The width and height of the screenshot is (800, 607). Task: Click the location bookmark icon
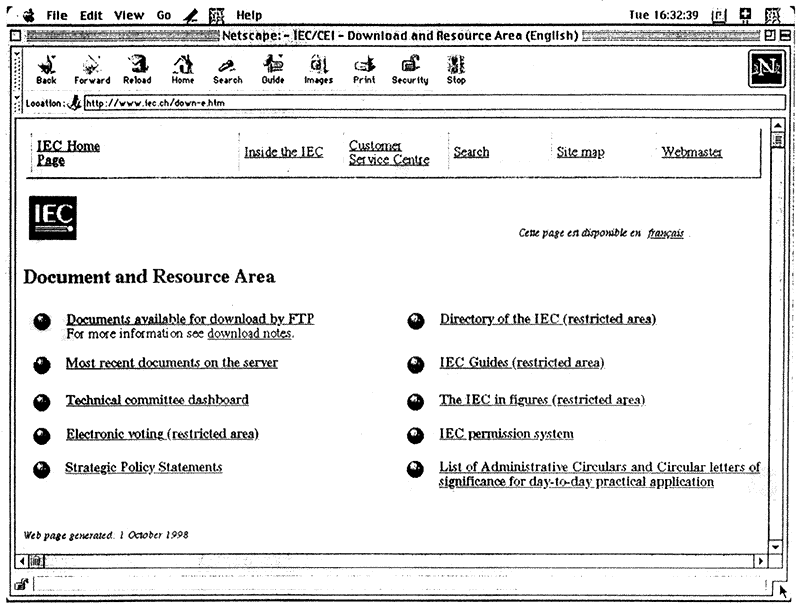(x=74, y=103)
